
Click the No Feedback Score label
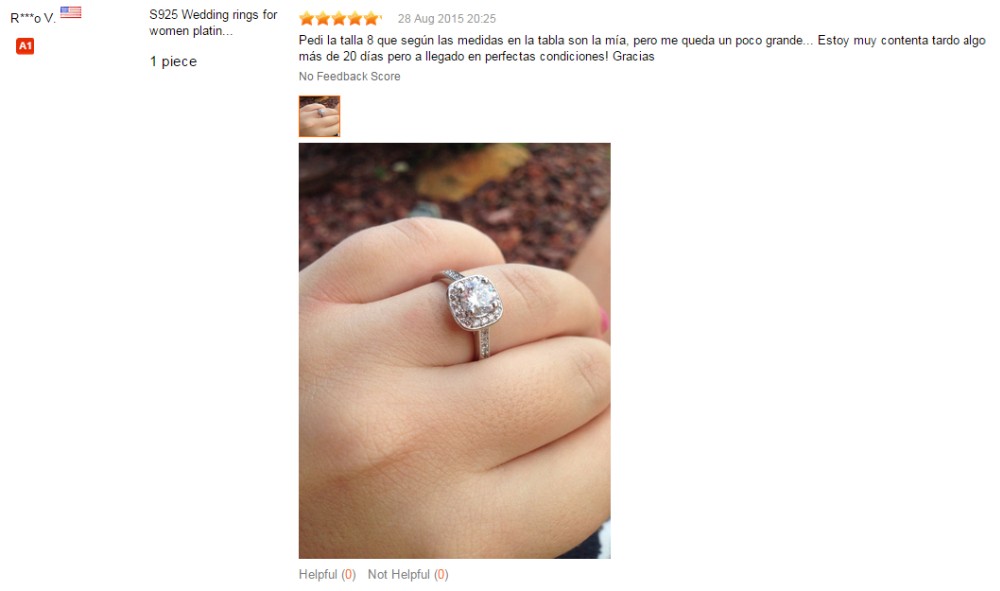point(349,76)
